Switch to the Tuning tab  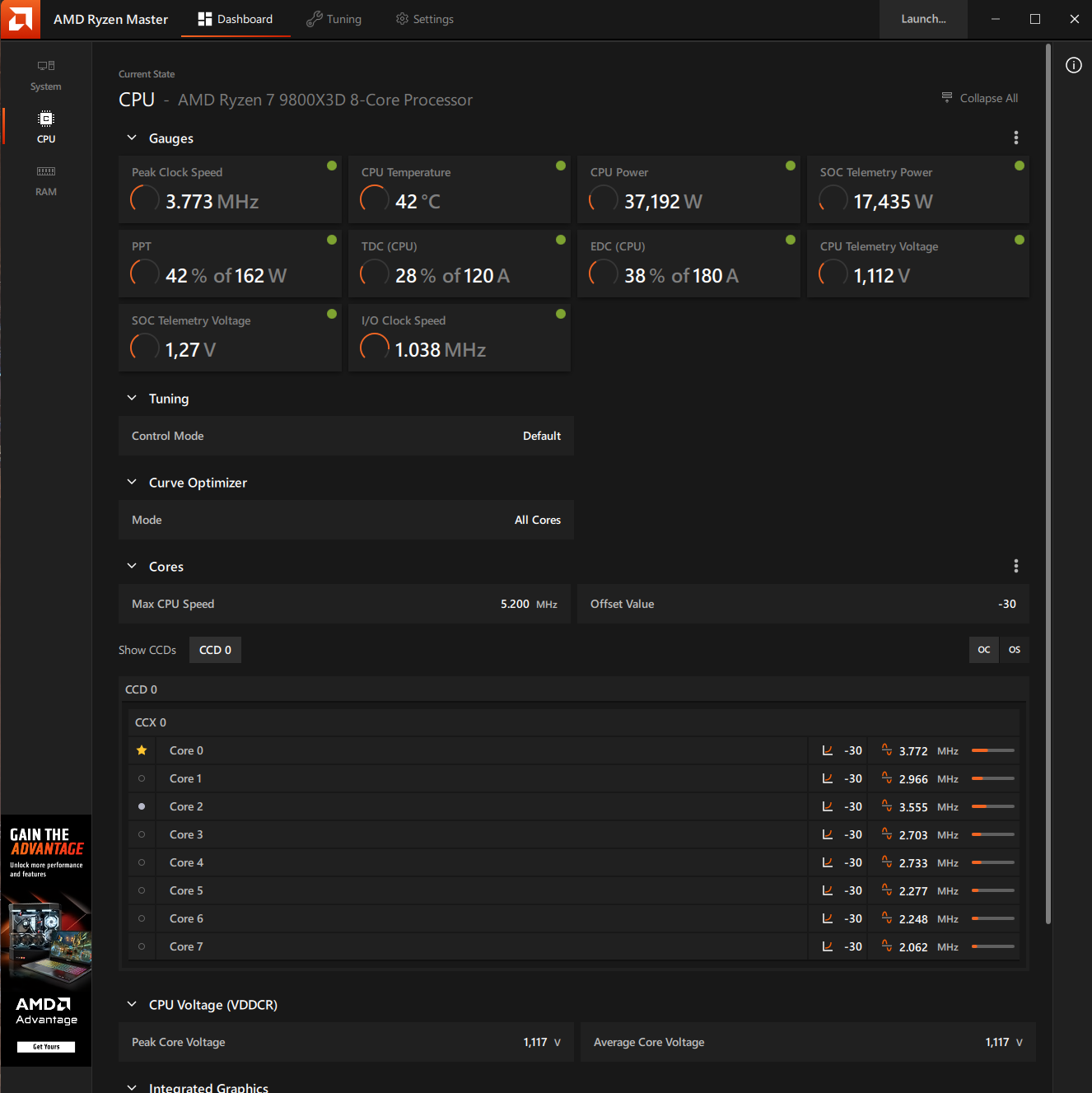point(334,19)
